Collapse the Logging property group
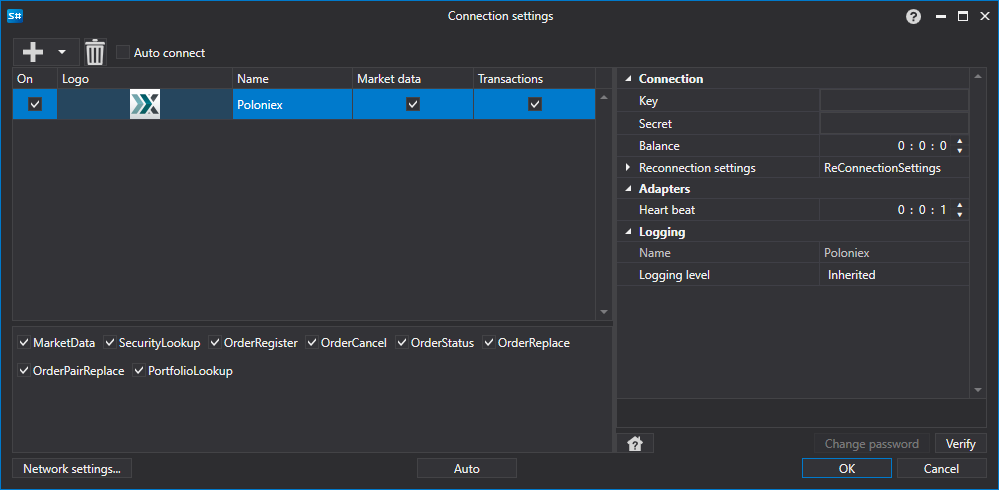This screenshot has width=999, height=490. pos(628,233)
